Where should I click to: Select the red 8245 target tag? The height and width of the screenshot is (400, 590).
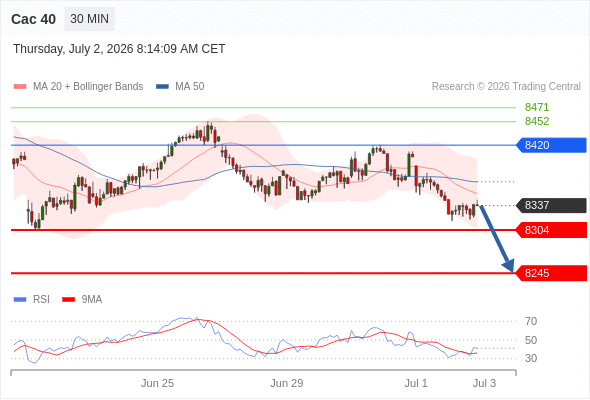(x=551, y=273)
